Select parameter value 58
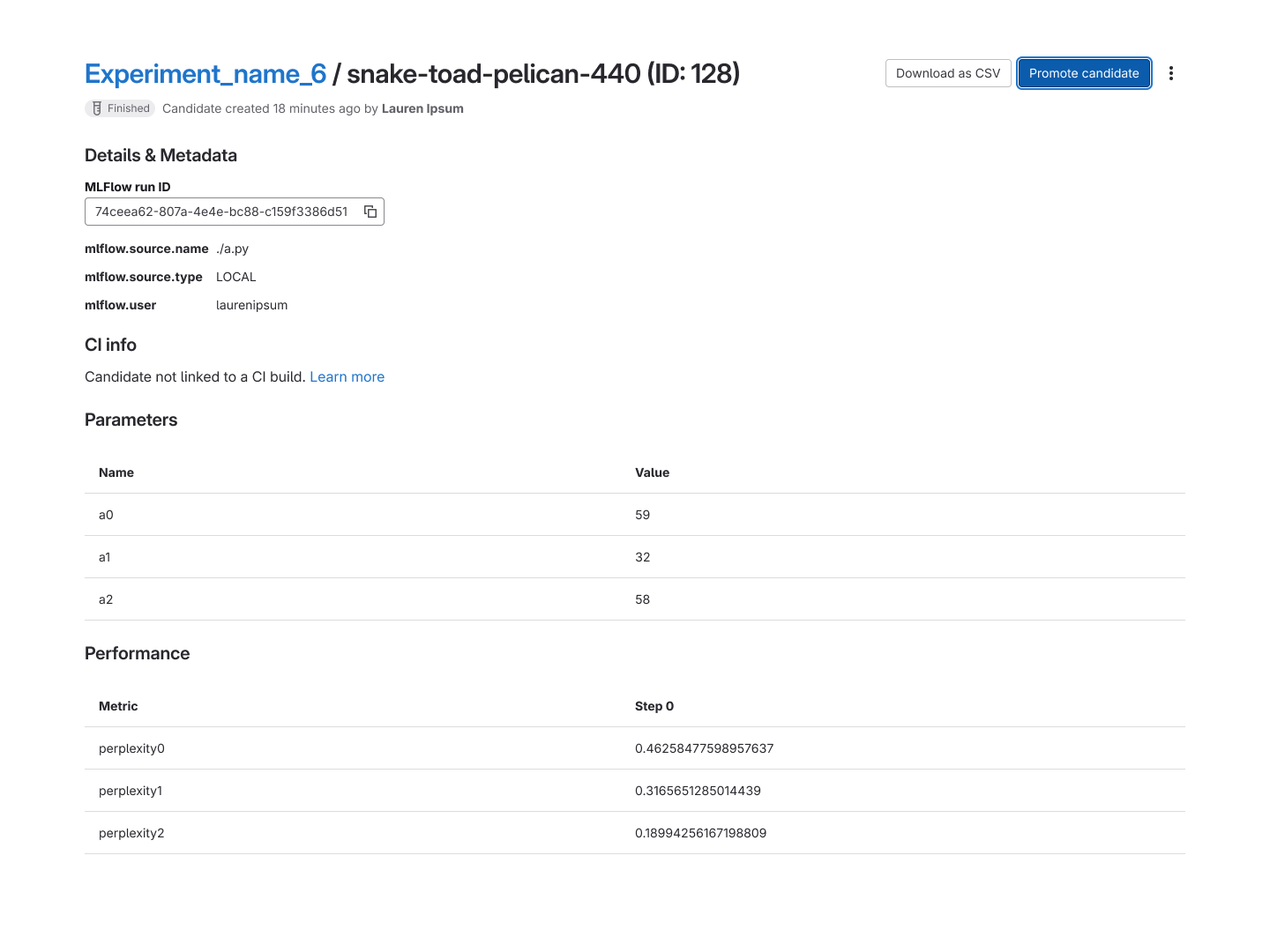The width and height of the screenshot is (1270, 952). (x=642, y=599)
